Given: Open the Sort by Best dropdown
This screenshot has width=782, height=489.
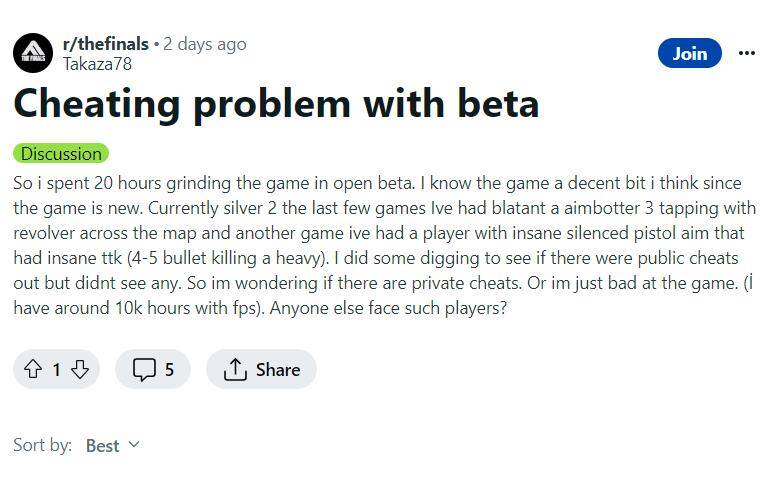Looking at the screenshot, I should pyautogui.click(x=112, y=445).
